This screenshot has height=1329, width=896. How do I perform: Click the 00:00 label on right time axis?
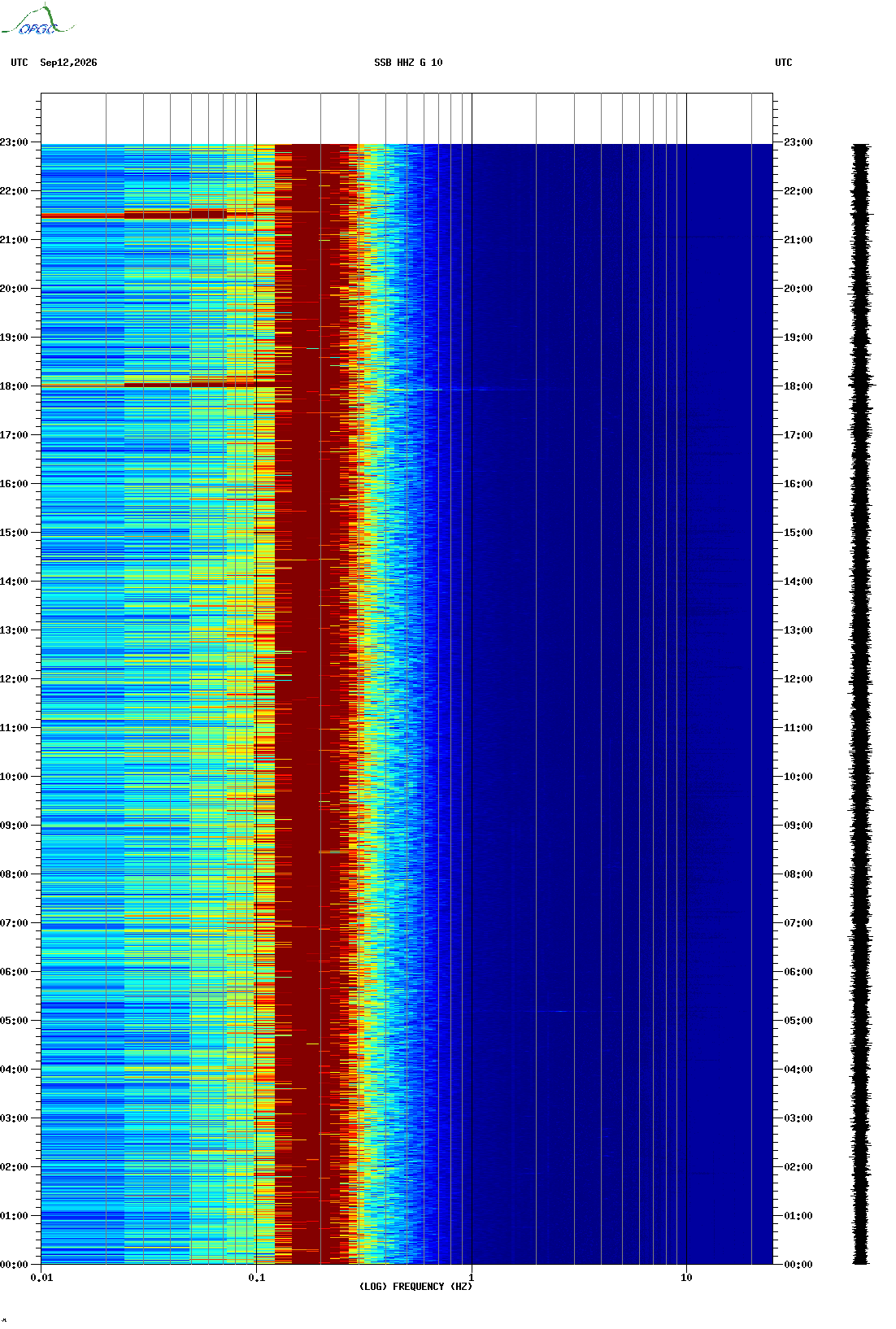pyautogui.click(x=798, y=1265)
